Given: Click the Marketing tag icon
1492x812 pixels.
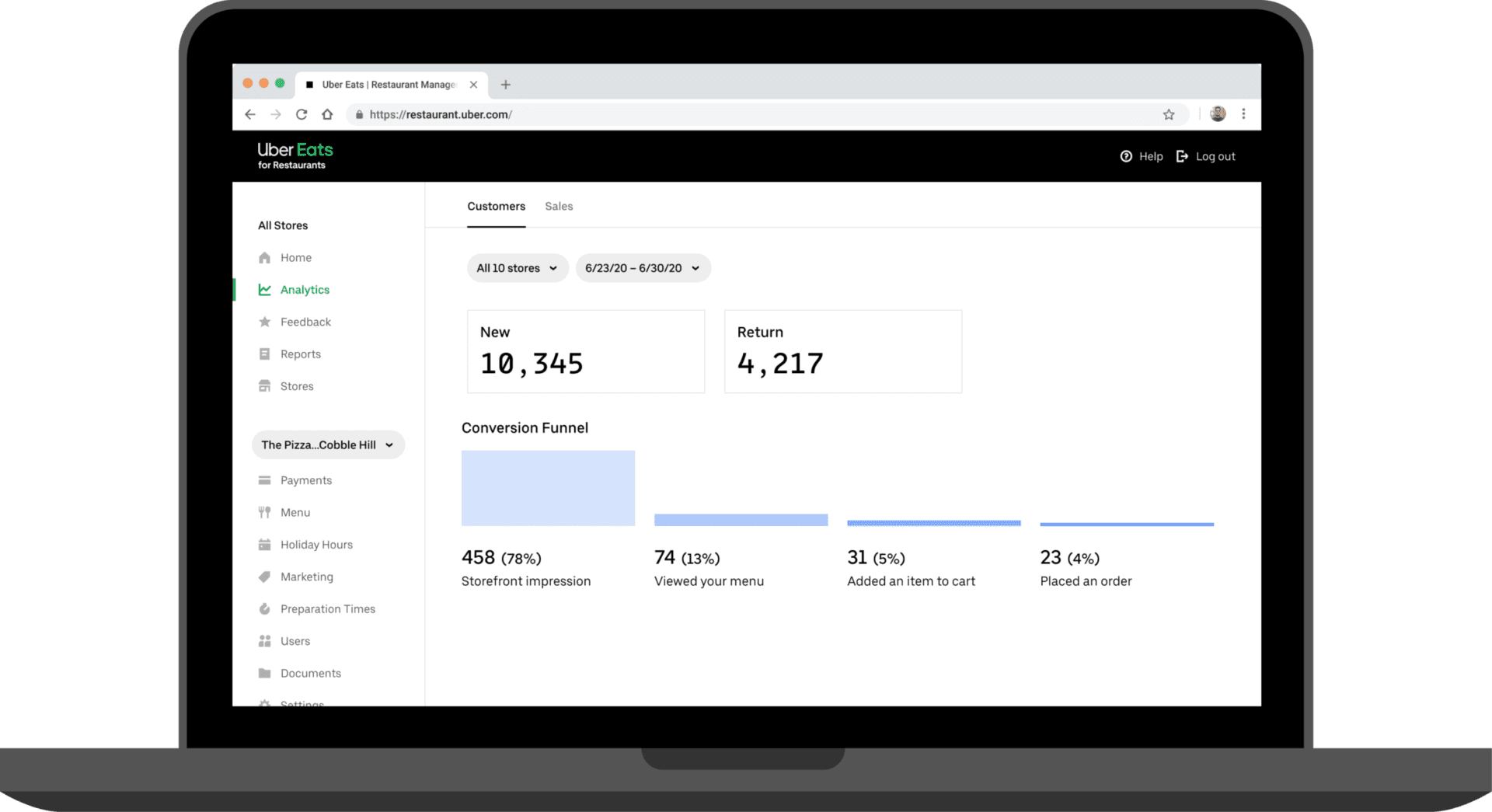Looking at the screenshot, I should (x=264, y=577).
